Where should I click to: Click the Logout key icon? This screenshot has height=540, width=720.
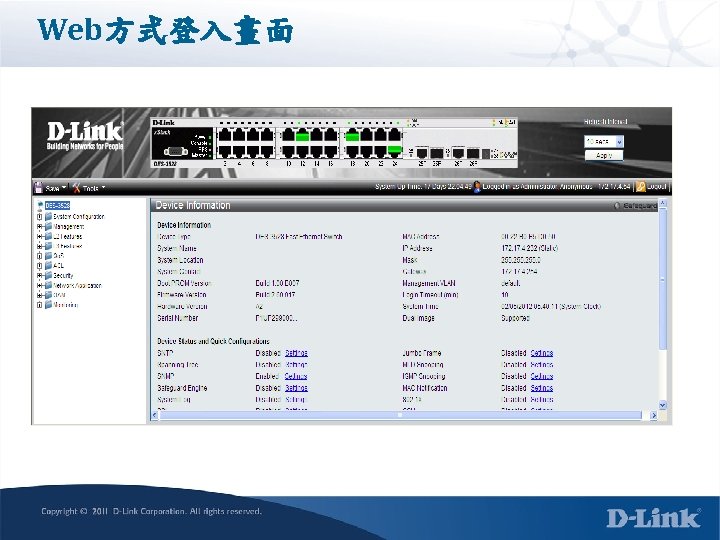click(641, 186)
